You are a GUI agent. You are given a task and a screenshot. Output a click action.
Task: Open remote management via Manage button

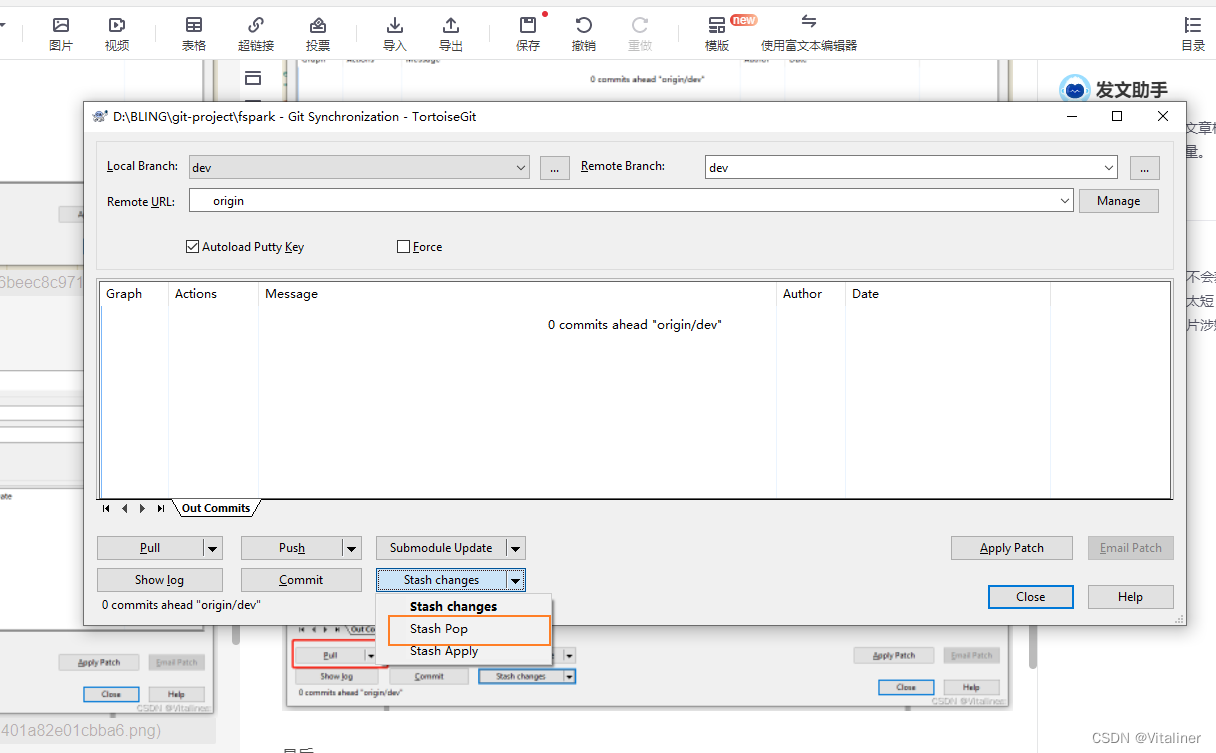pyautogui.click(x=1118, y=200)
